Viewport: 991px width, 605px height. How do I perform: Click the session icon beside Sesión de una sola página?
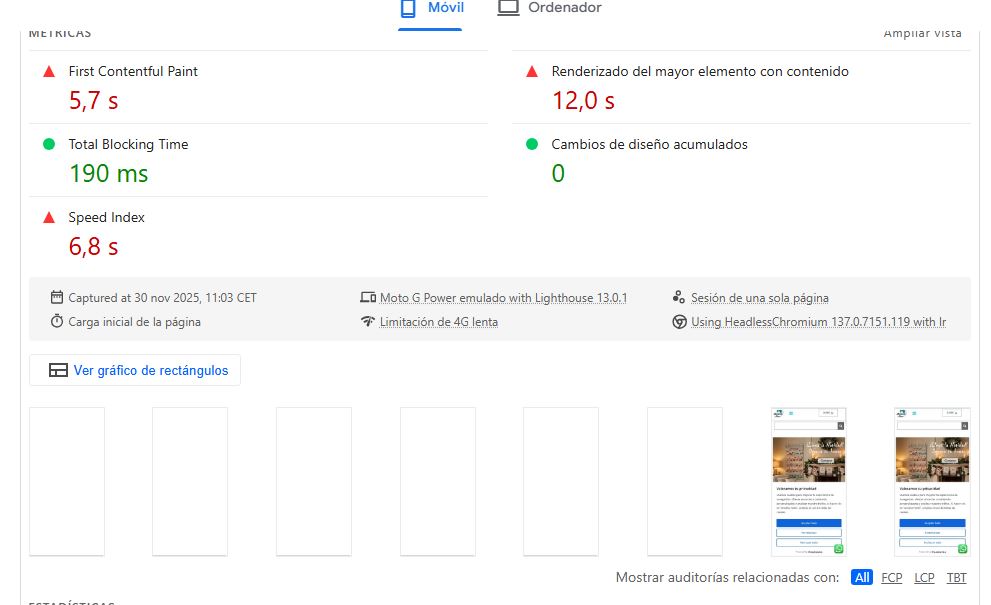click(x=679, y=298)
